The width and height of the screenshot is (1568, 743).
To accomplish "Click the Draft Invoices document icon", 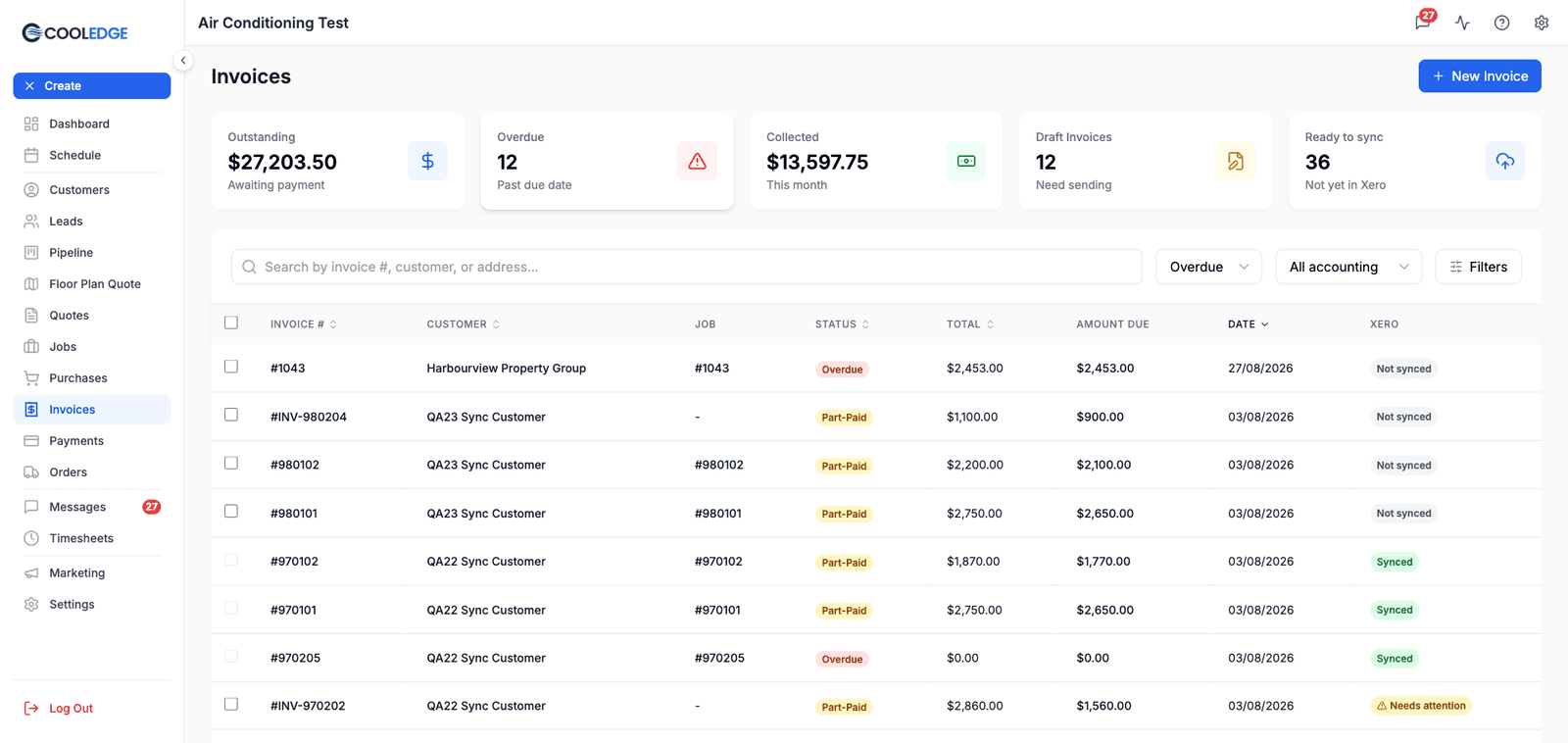I will (1236, 161).
